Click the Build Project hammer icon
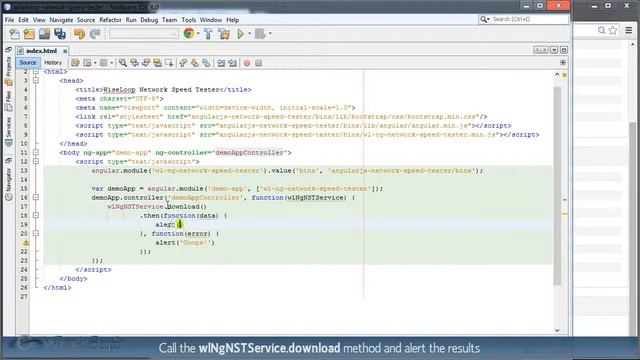Image resolution: width=640 pixels, height=360 pixels. tap(208, 34)
